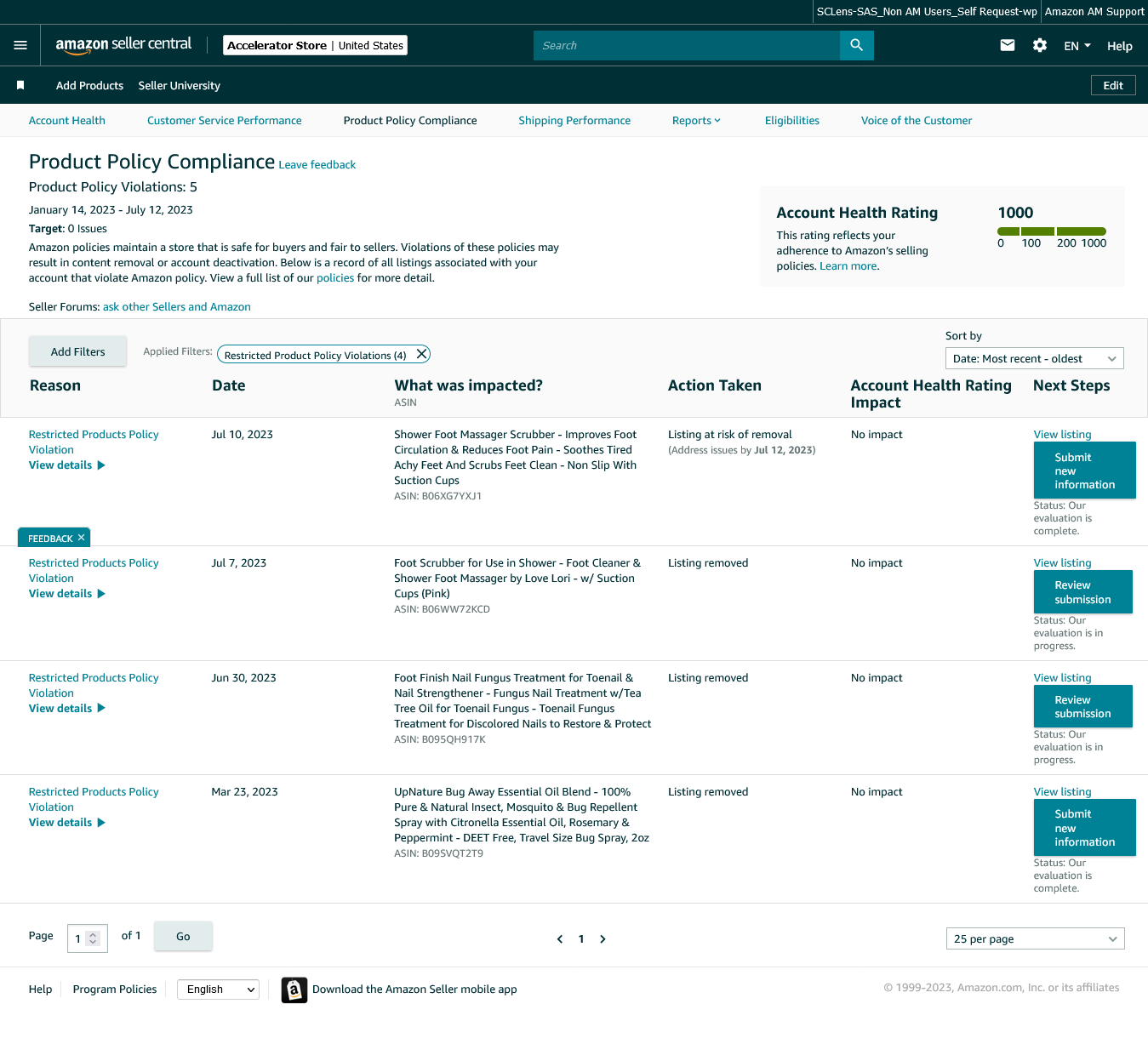This screenshot has height=1038, width=1148.
Task: Click the search magnifier button
Action: point(856,45)
